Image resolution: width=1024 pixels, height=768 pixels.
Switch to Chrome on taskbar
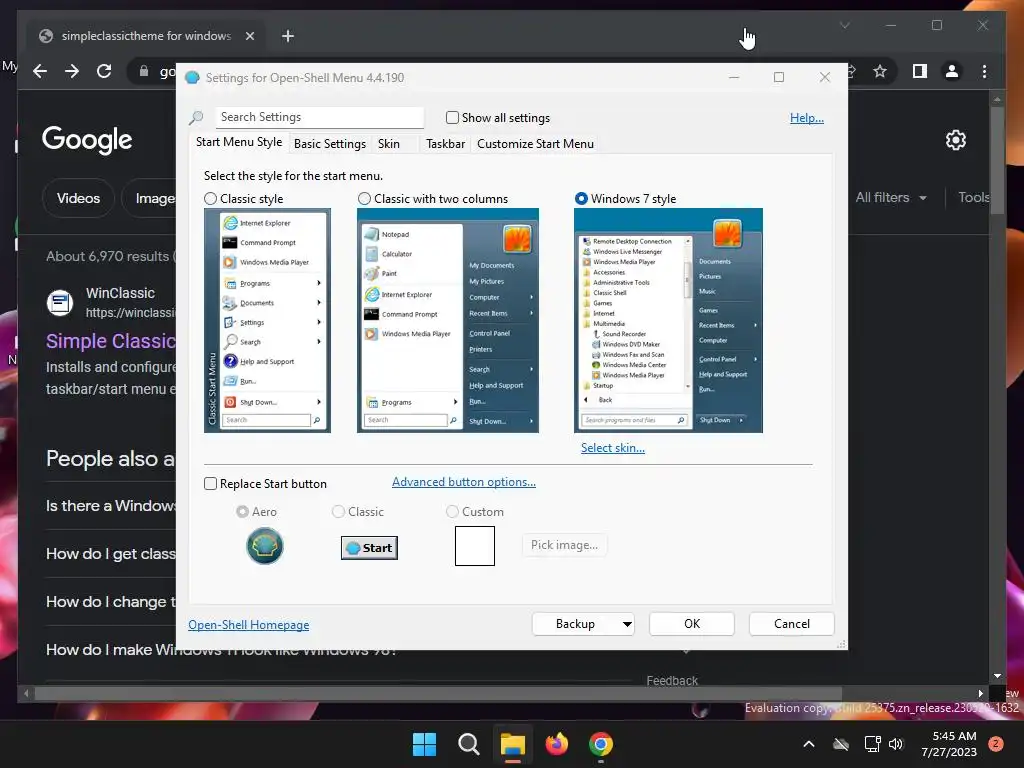pyautogui.click(x=601, y=744)
